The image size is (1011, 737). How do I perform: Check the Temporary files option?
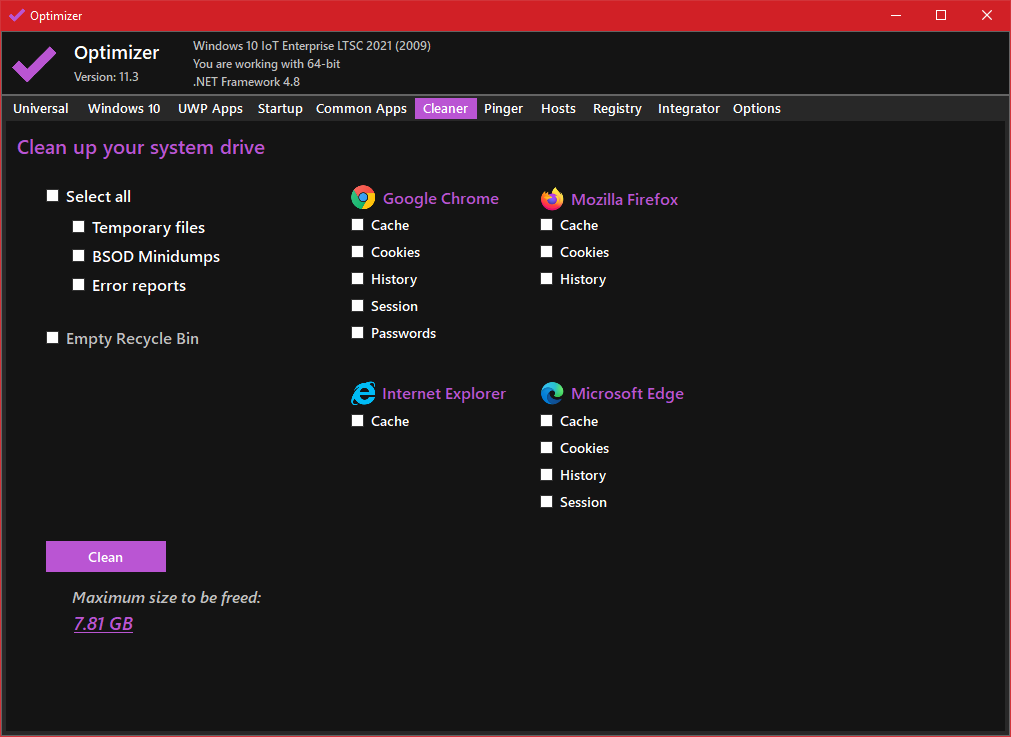[79, 227]
